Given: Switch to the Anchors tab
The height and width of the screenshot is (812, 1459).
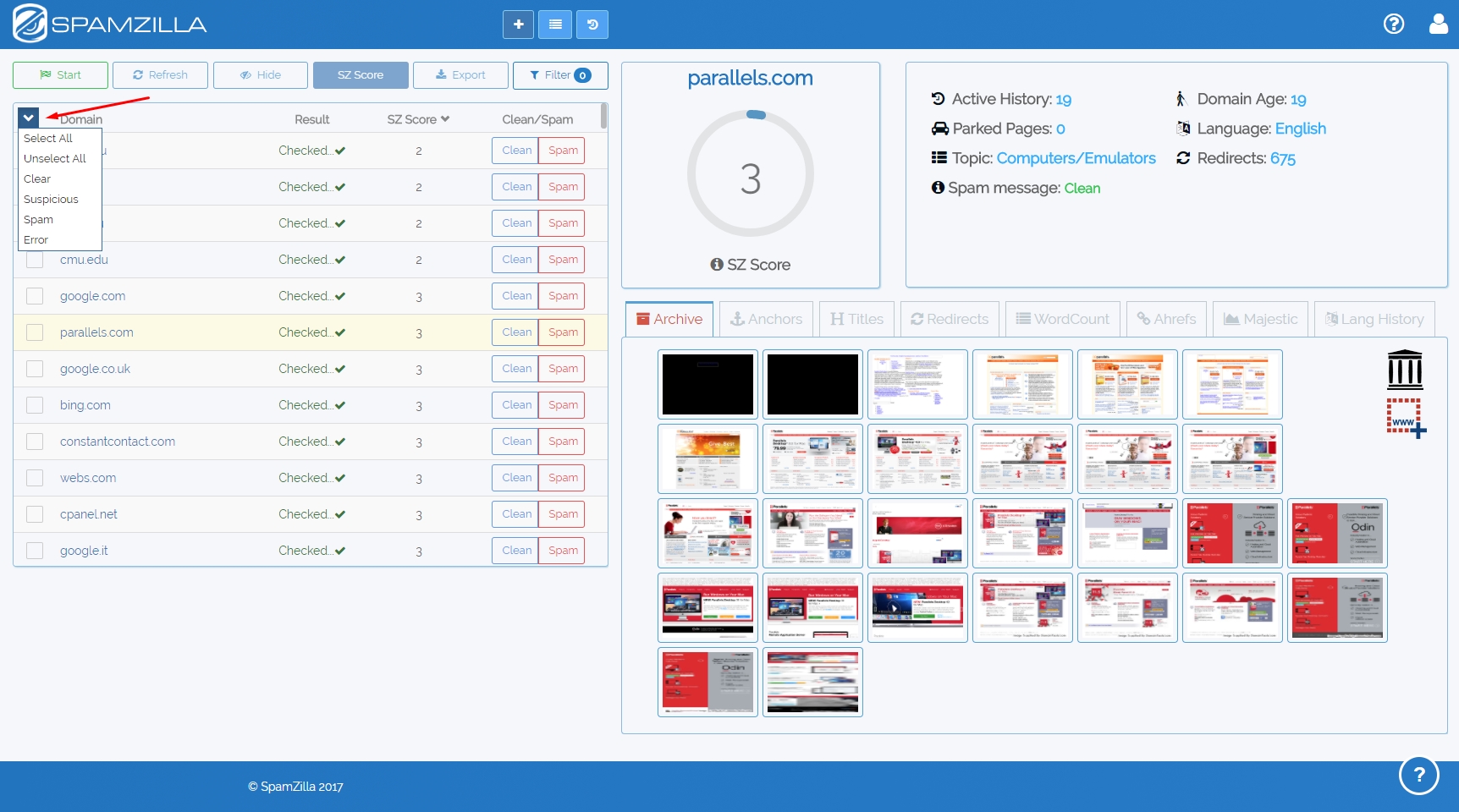Looking at the screenshot, I should pos(766,319).
